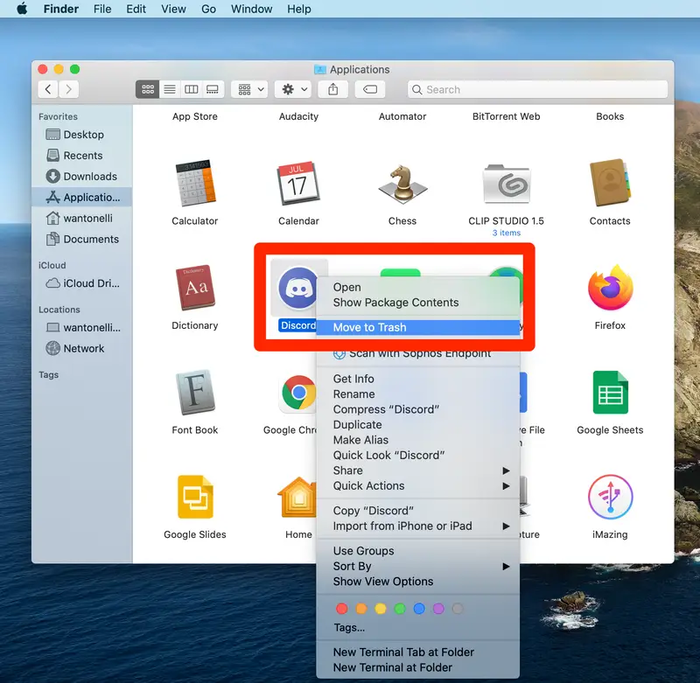Open Desktop in the sidebar

pyautogui.click(x=82, y=134)
